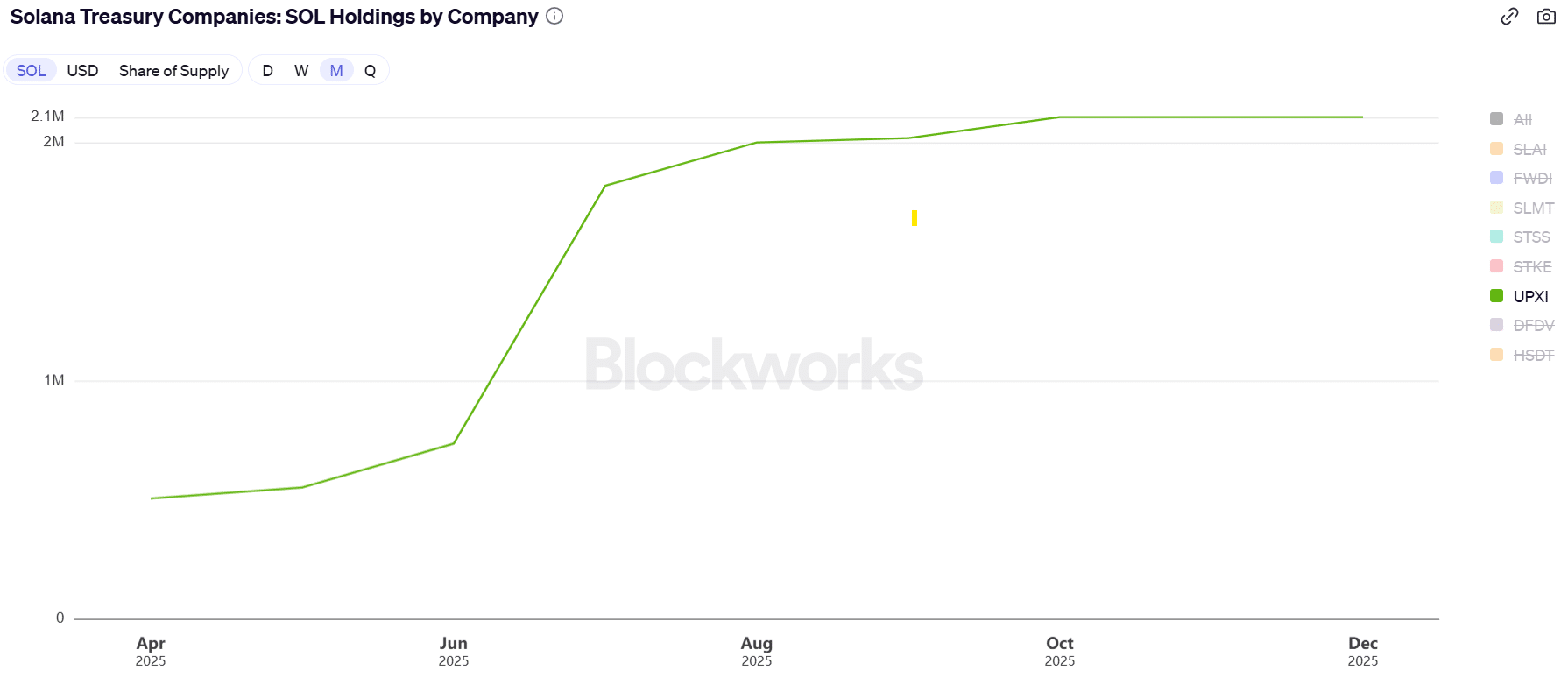Show the STSS series
This screenshot has height=678, width=1568.
(1531, 237)
